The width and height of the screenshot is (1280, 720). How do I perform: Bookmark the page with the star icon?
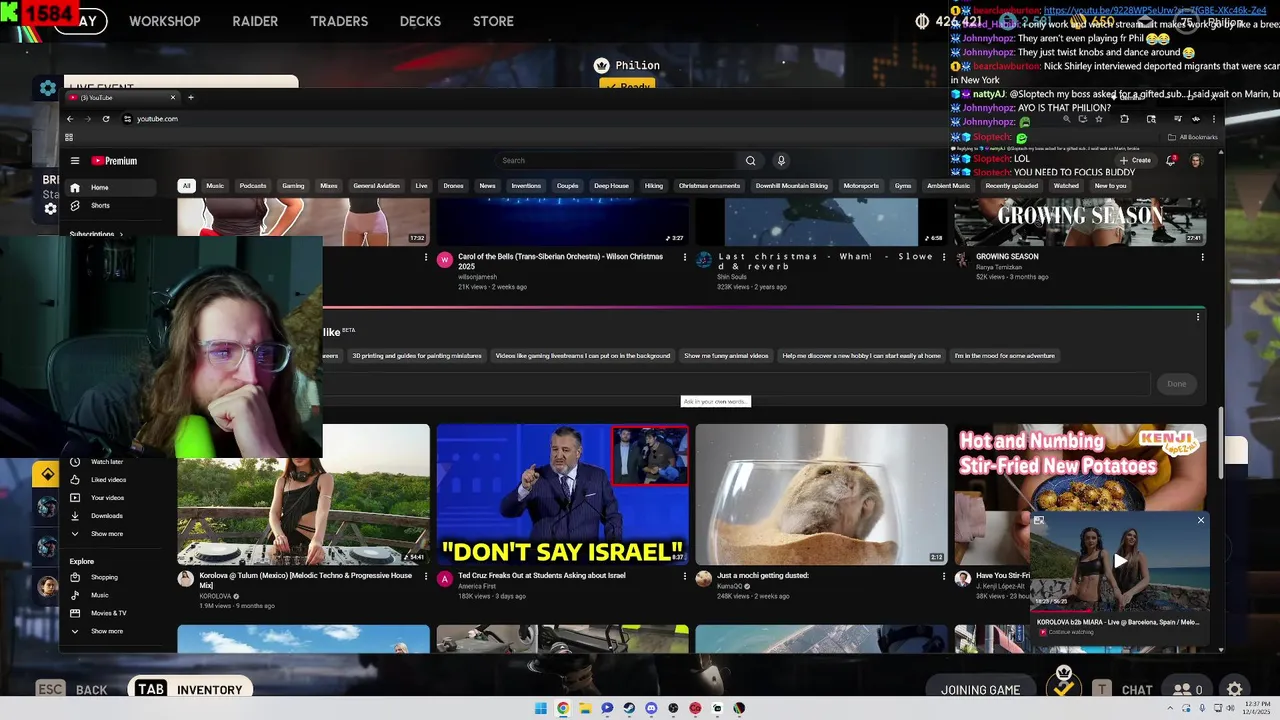click(1099, 119)
